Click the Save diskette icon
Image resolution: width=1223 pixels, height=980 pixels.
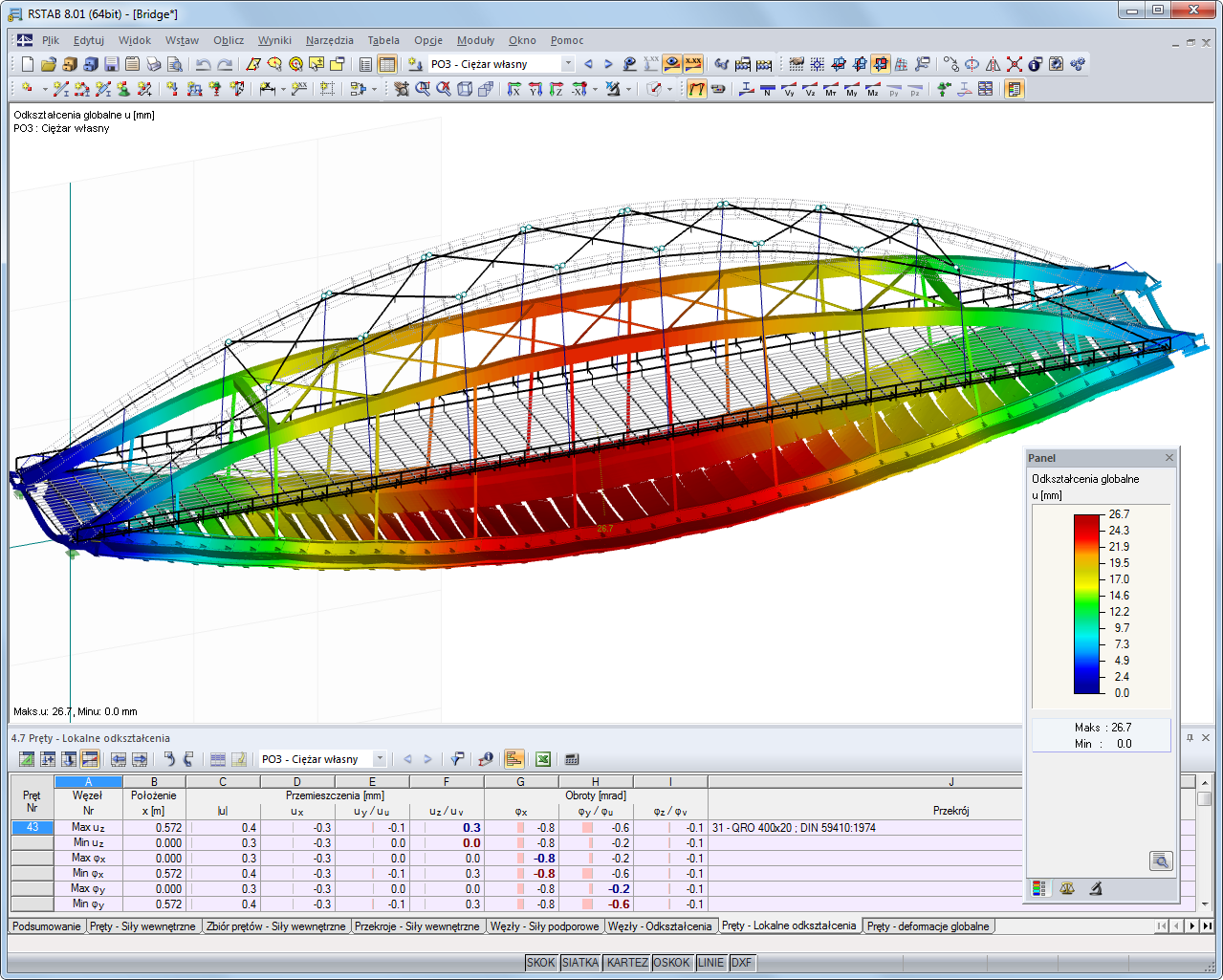point(112,64)
